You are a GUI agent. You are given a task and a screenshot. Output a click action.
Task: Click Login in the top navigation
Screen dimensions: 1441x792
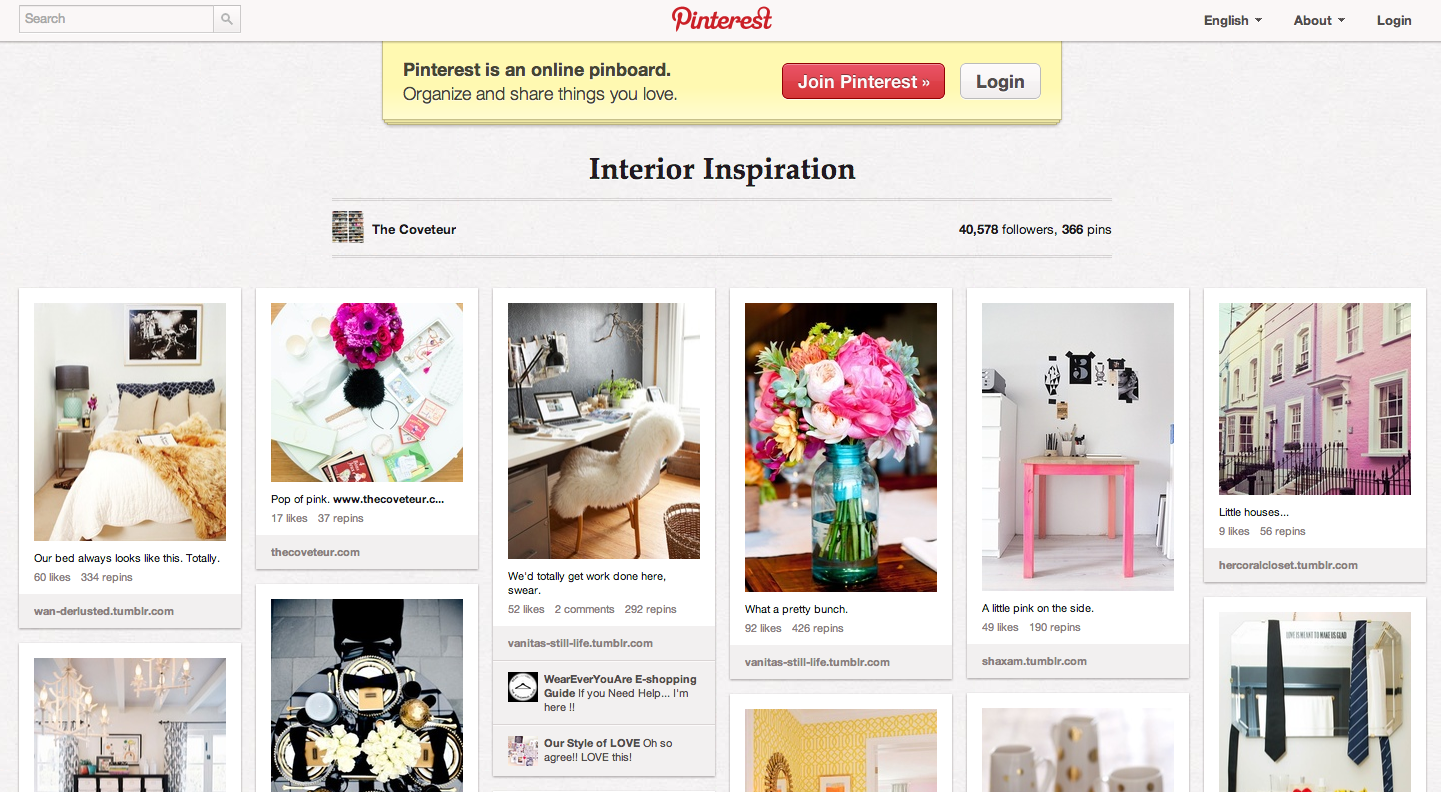click(x=1394, y=20)
